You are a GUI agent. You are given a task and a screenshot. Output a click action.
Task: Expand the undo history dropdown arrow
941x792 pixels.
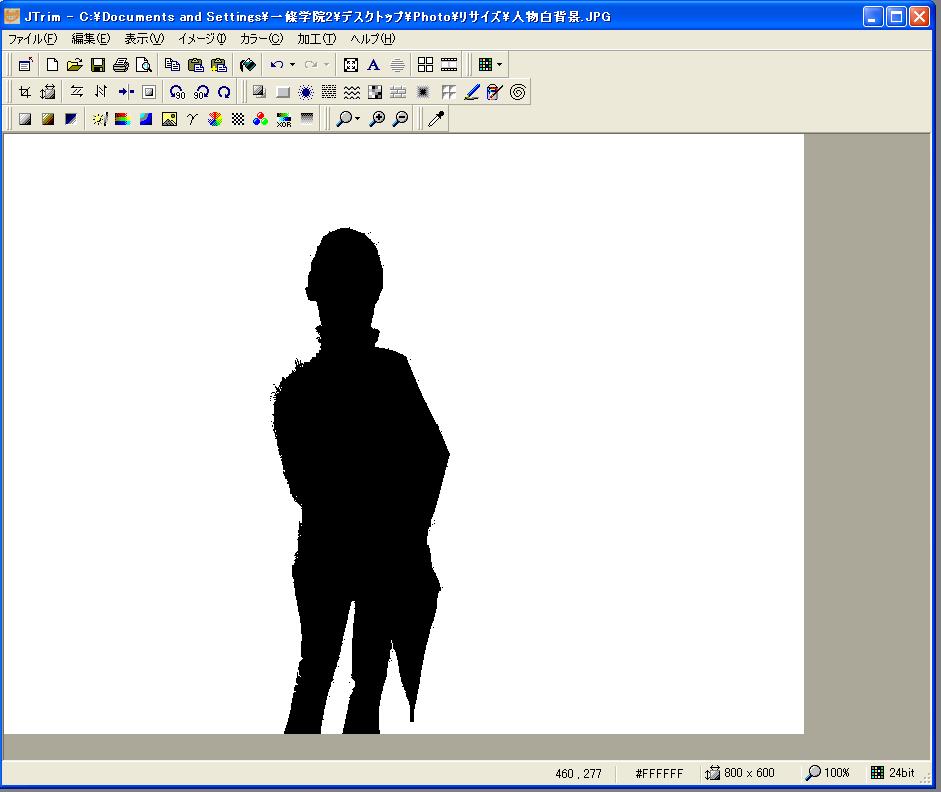coord(292,65)
